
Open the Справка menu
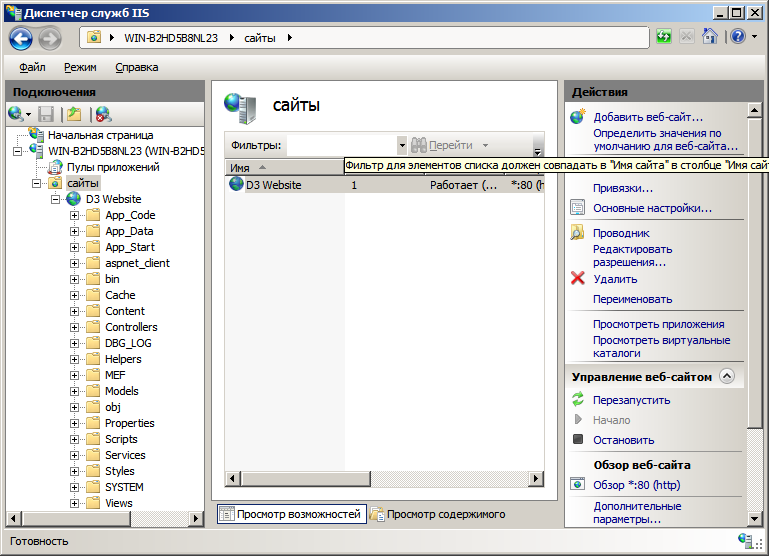[137, 67]
